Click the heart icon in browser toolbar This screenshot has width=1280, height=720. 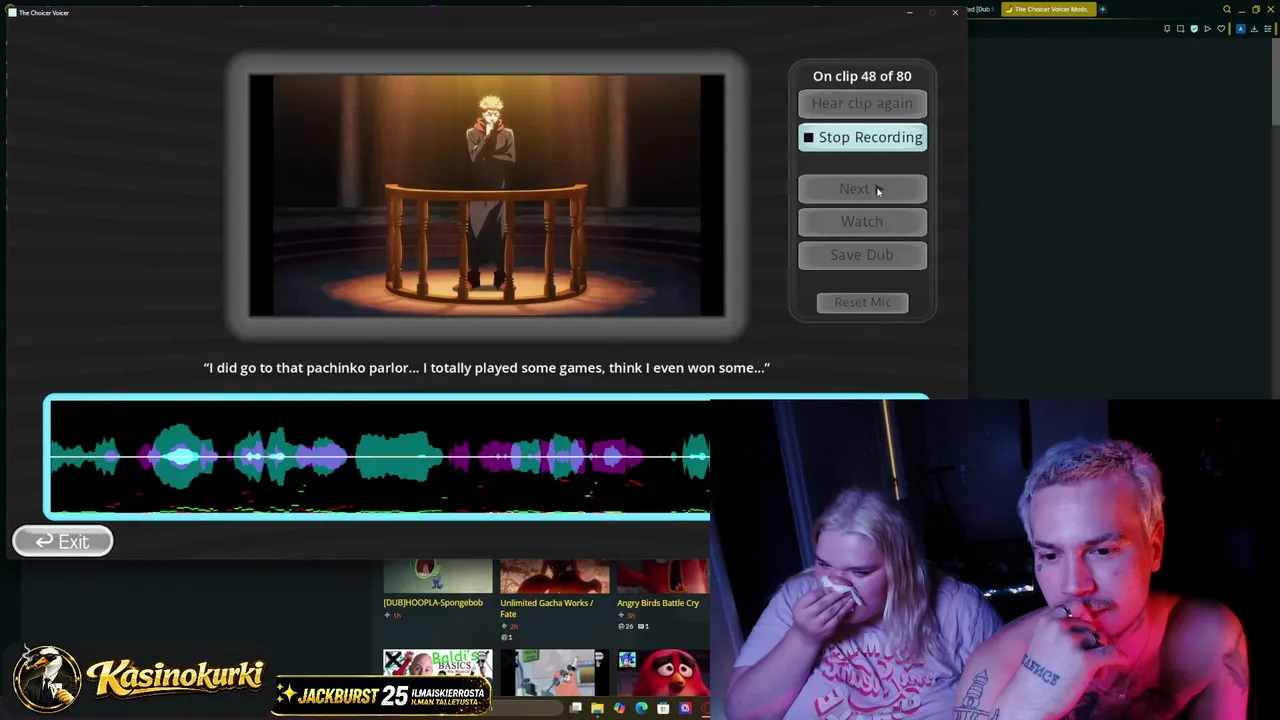point(1221,29)
